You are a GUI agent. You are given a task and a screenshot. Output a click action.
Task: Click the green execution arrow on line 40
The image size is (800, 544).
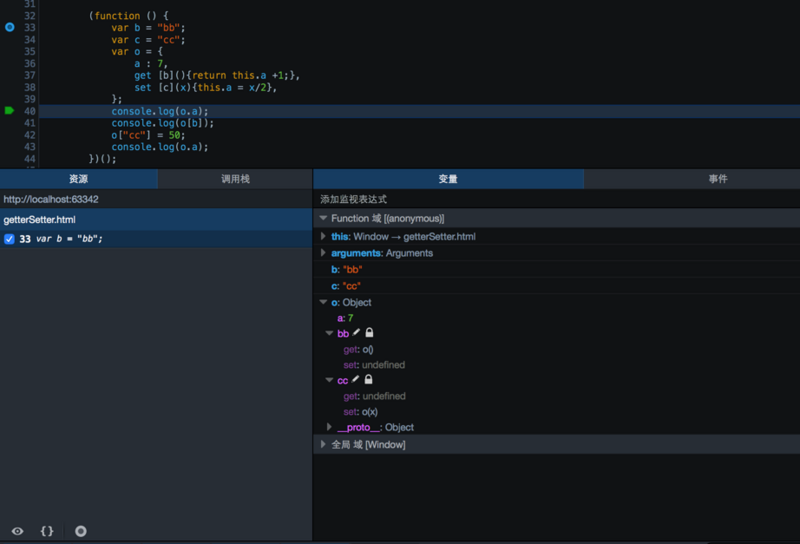(10, 110)
